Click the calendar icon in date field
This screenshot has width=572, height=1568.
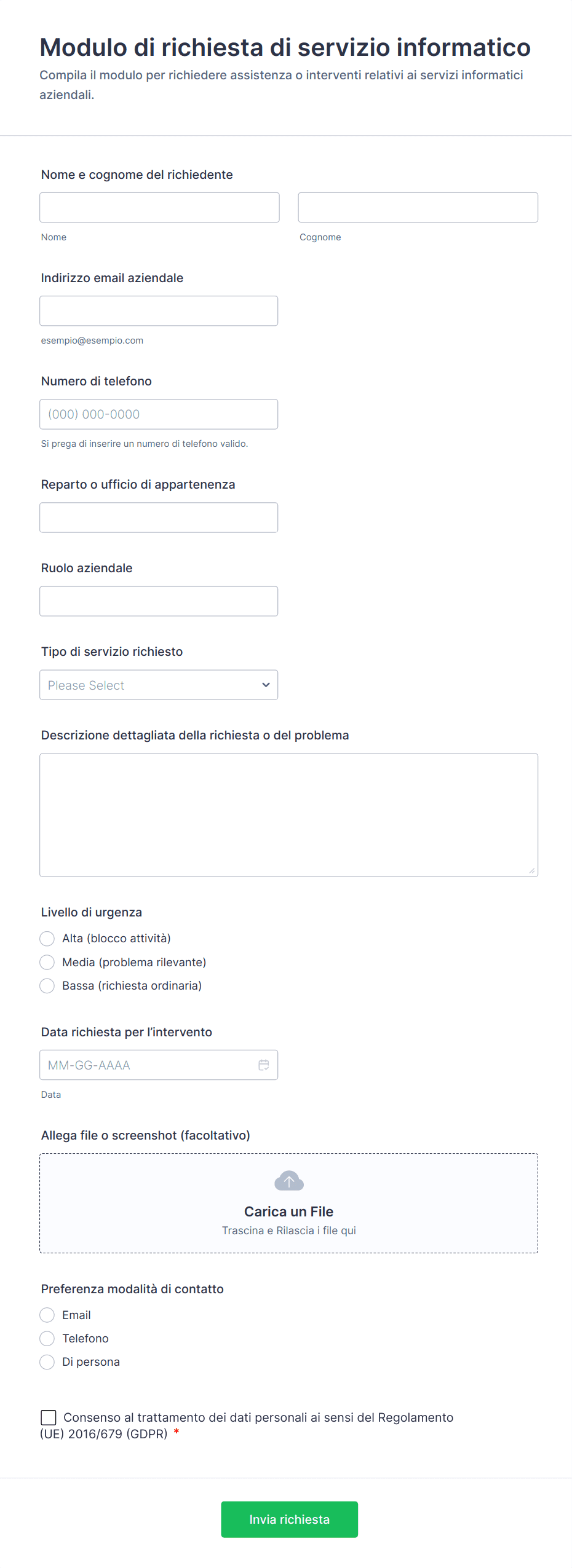click(264, 1065)
